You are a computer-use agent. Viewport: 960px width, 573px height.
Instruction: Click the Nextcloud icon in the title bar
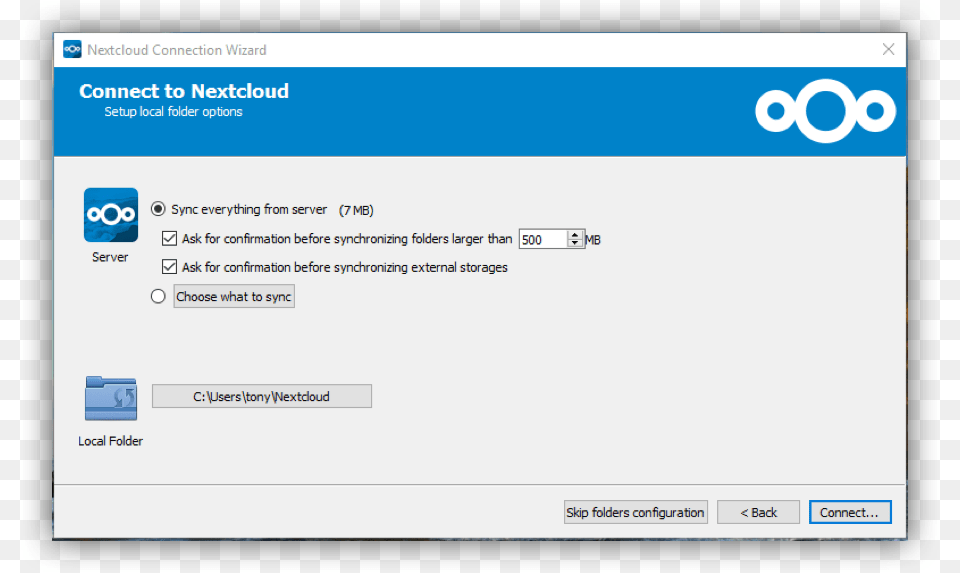[72, 50]
